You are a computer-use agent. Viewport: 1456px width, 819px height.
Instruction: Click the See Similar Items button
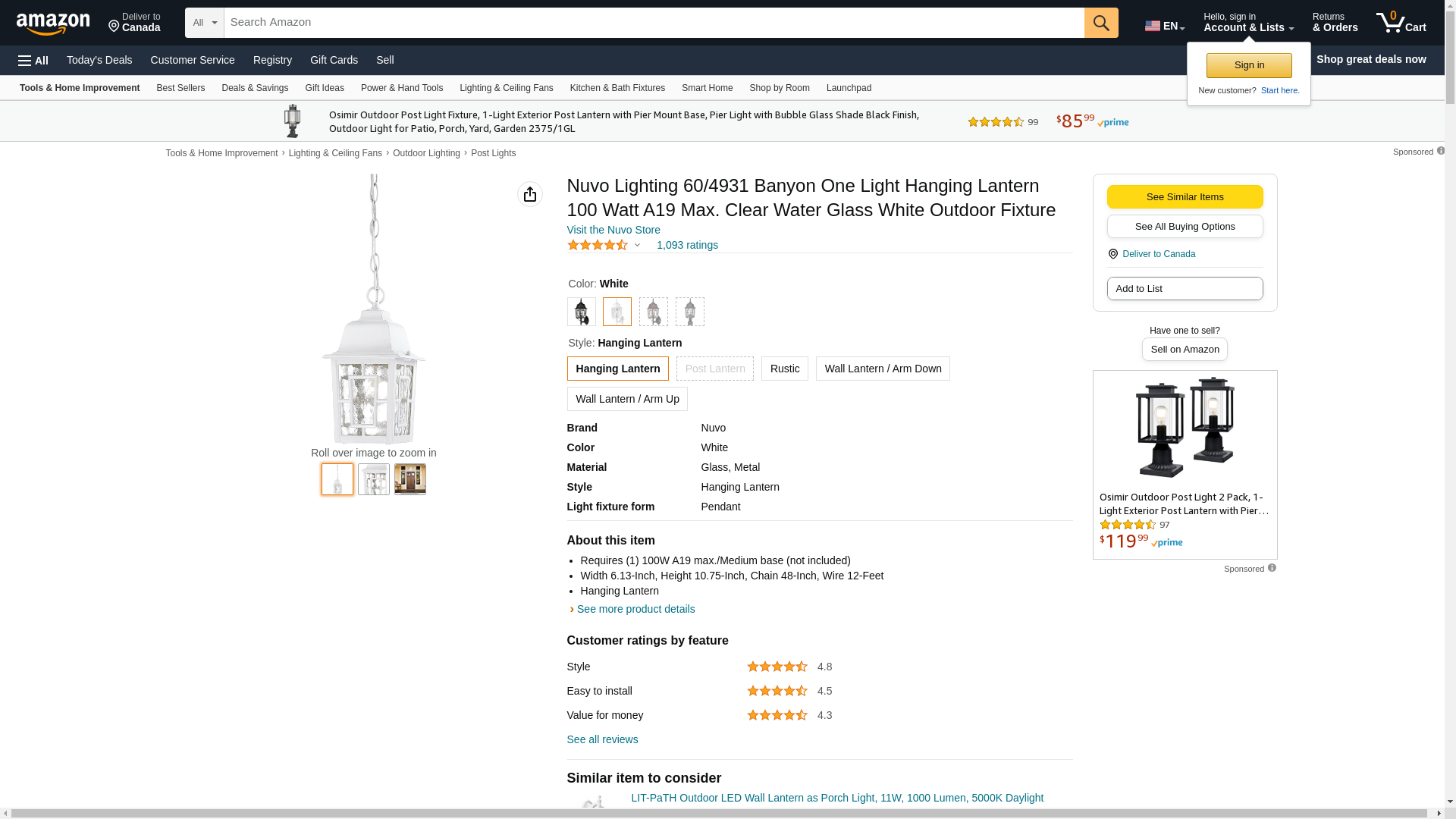pos(1185,197)
